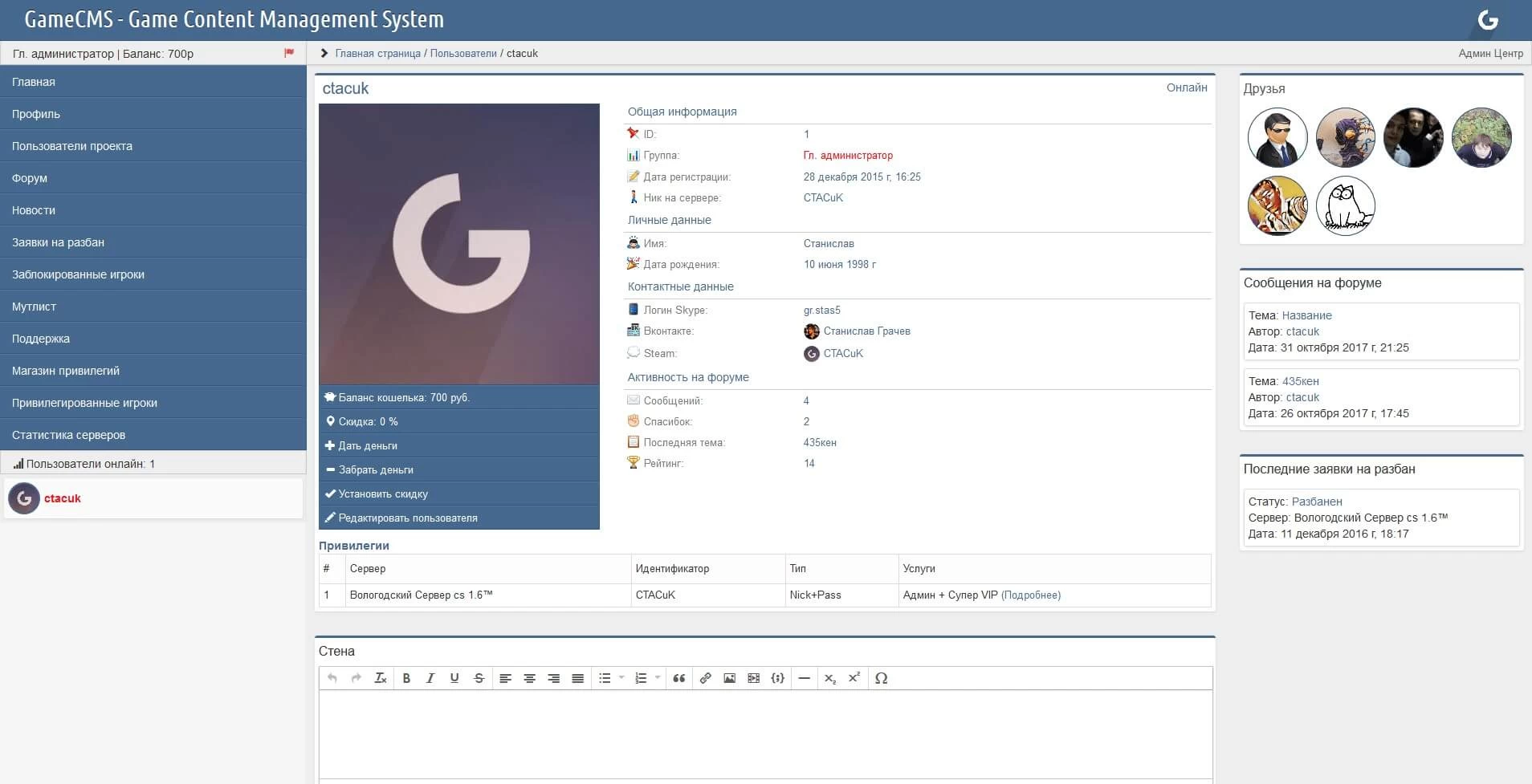Open Магазин привилегий in sidebar
Viewport: 1532px width, 784px height.
[x=66, y=371]
